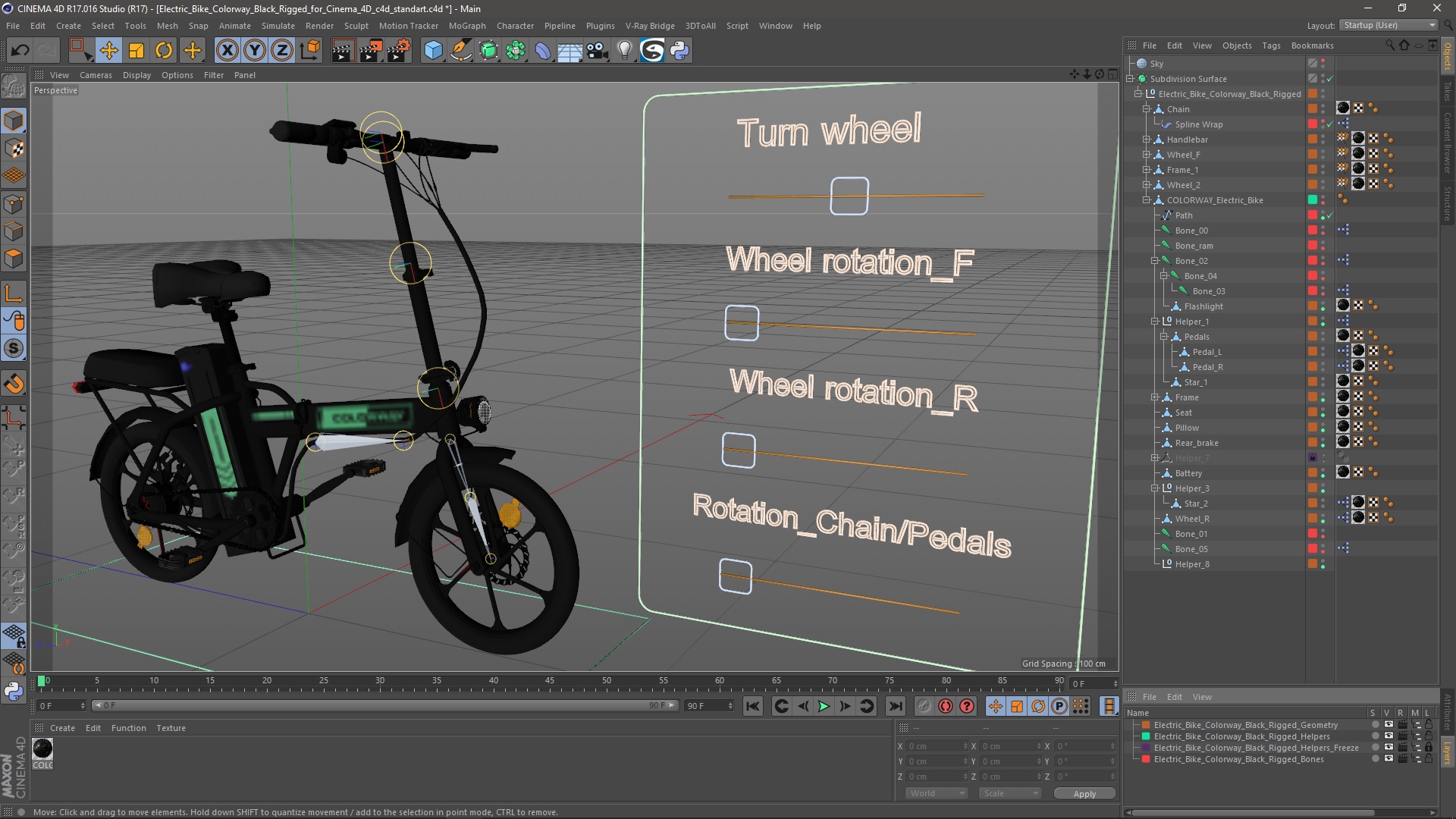Image resolution: width=1456 pixels, height=819 pixels.
Task: Open the World coordinate system dropdown
Action: (936, 793)
